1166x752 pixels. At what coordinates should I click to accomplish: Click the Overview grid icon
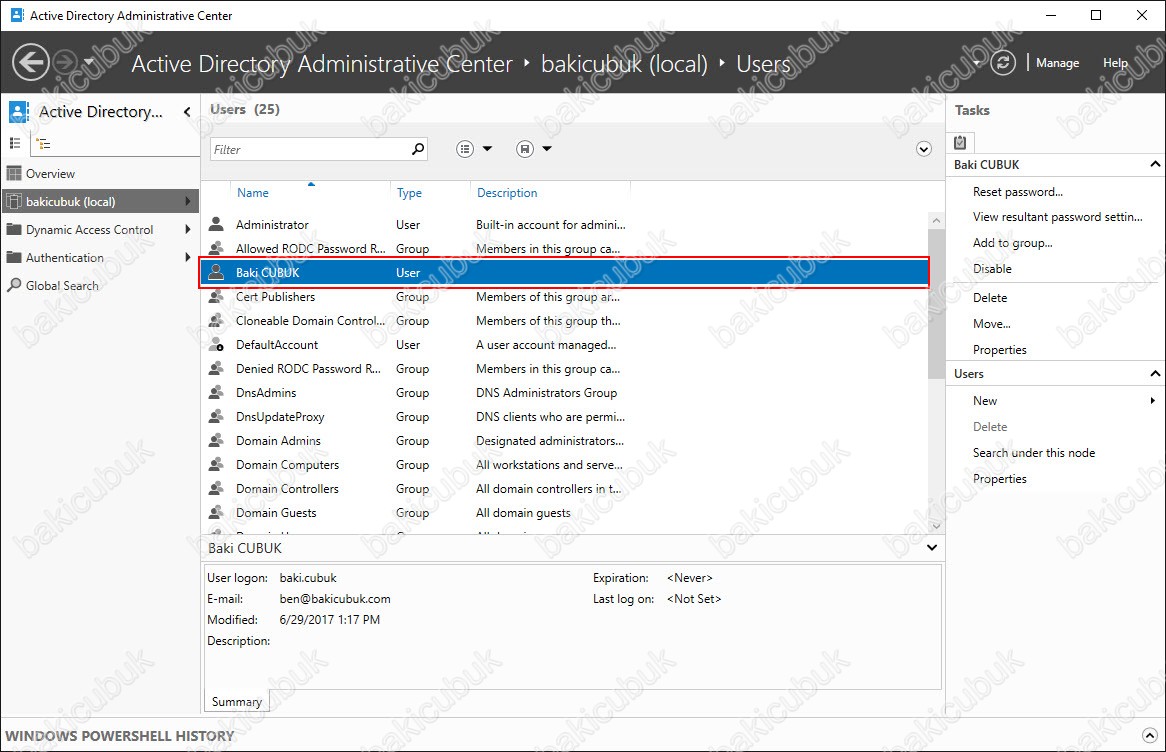[13, 173]
